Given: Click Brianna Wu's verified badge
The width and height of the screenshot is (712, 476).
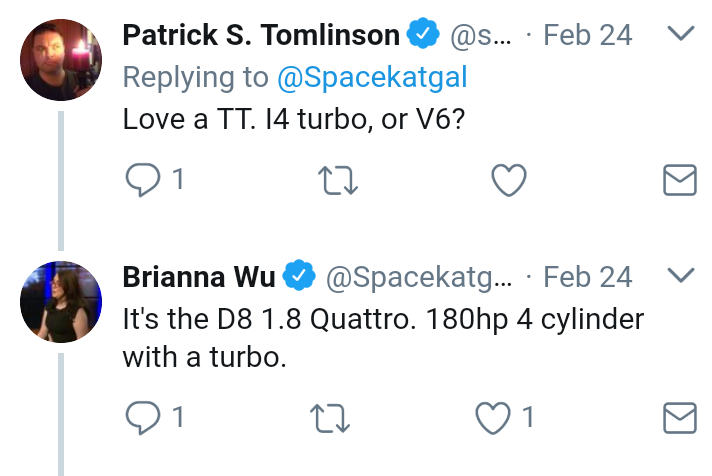Looking at the screenshot, I should tap(299, 275).
